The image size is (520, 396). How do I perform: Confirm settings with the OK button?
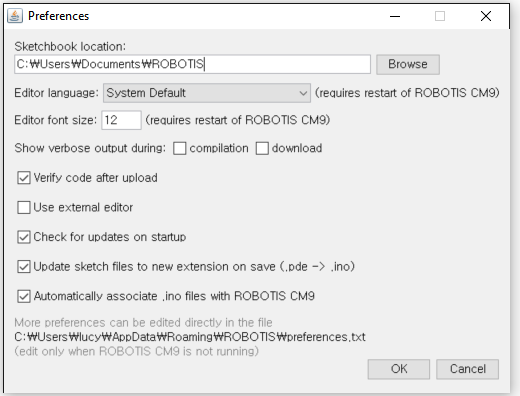(x=399, y=369)
